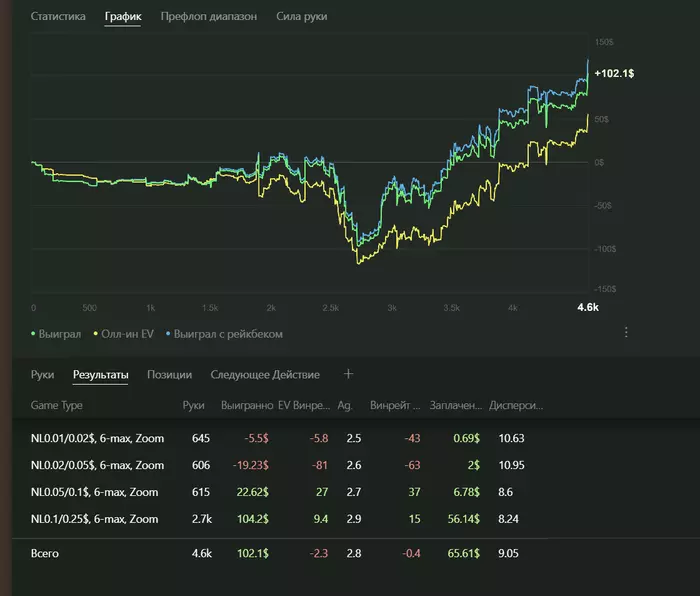Viewport: 700px width, 596px height.
Task: Click the Всего totals row label
Action: 45,554
